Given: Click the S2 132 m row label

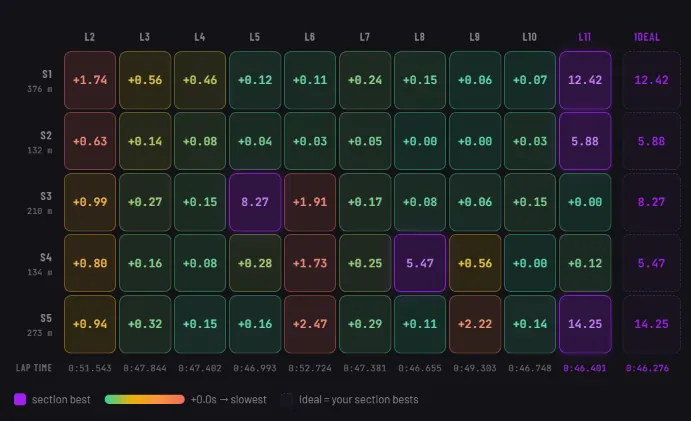Looking at the screenshot, I should 41,142.
